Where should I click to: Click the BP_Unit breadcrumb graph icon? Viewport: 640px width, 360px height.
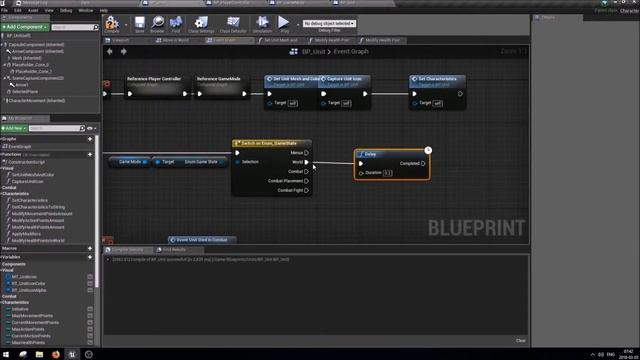293,51
